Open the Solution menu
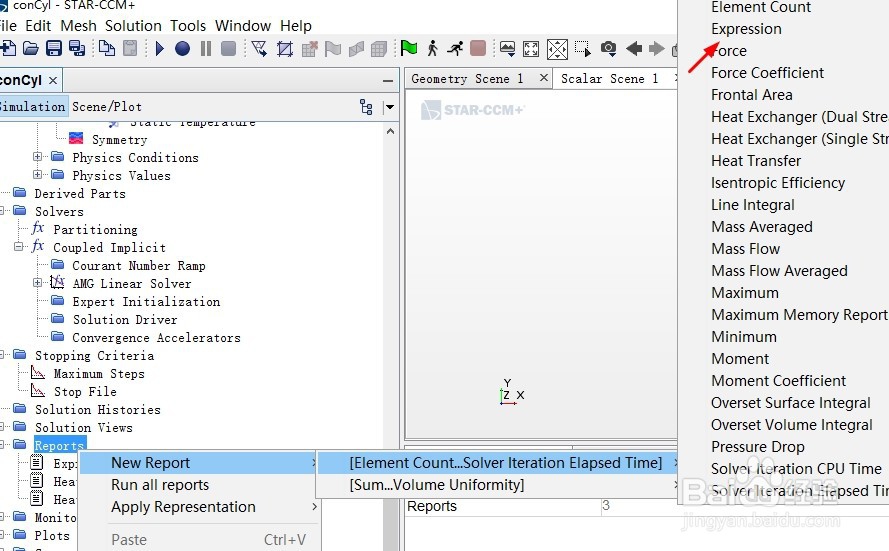 133,26
